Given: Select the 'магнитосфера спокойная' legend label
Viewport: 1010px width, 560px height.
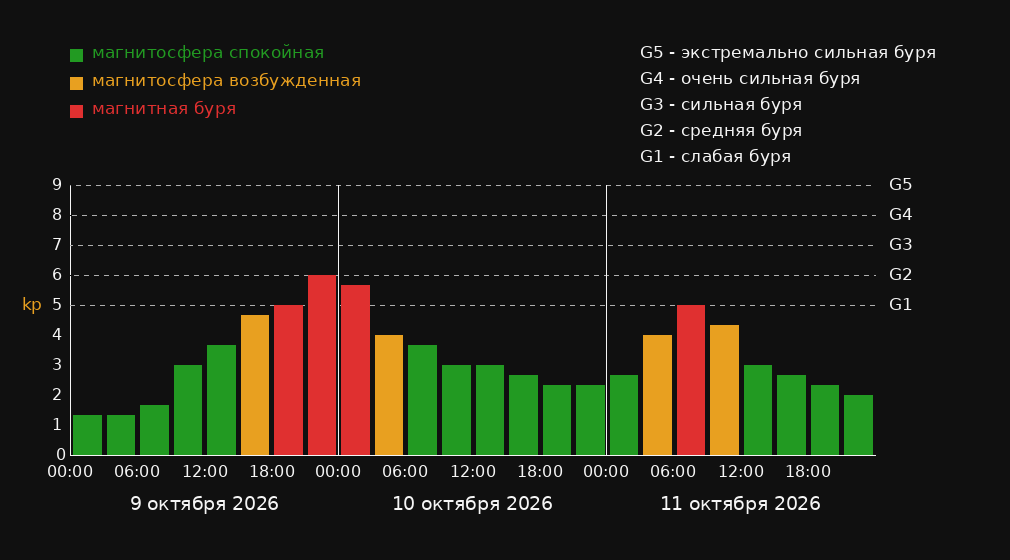Looking at the screenshot, I should pos(208,53).
